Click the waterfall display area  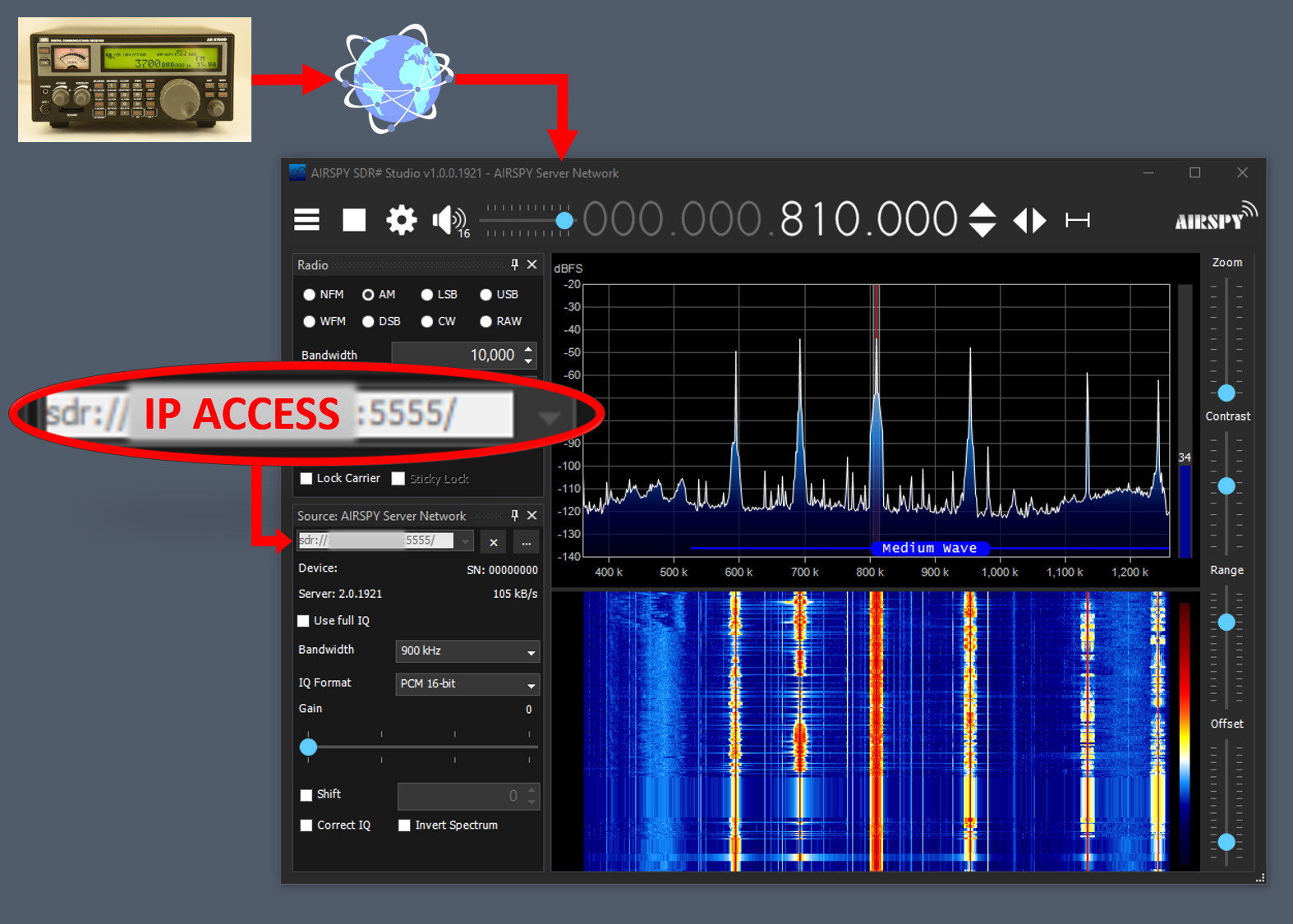(877, 731)
